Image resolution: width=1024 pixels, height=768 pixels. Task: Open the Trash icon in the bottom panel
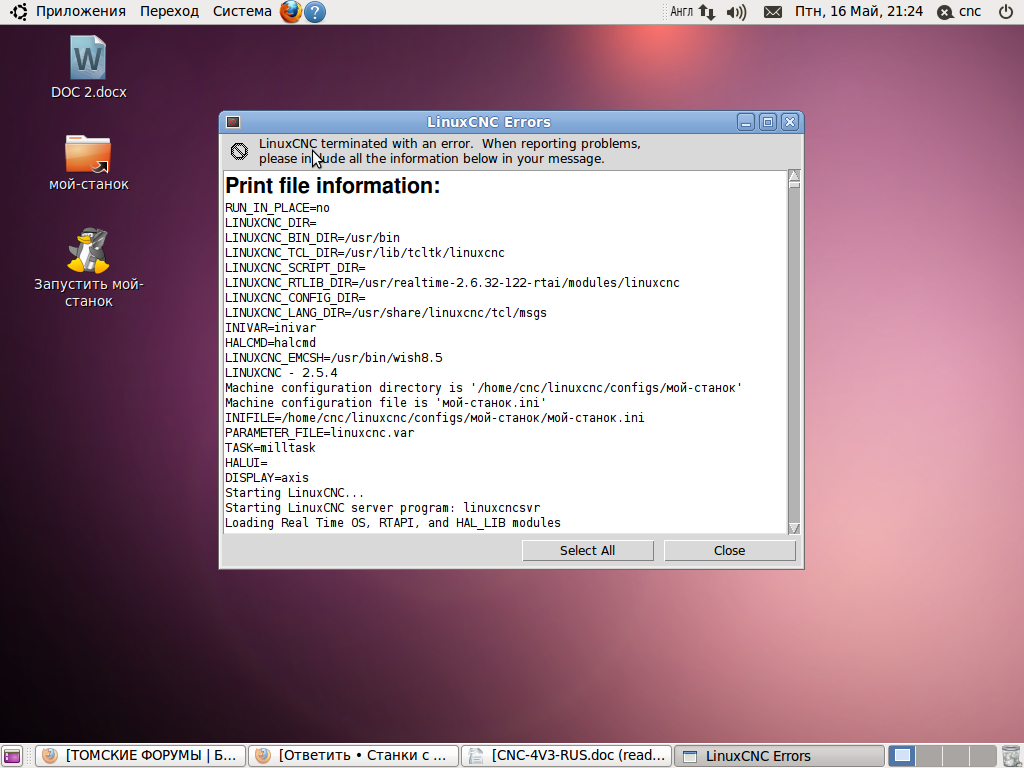1010,756
